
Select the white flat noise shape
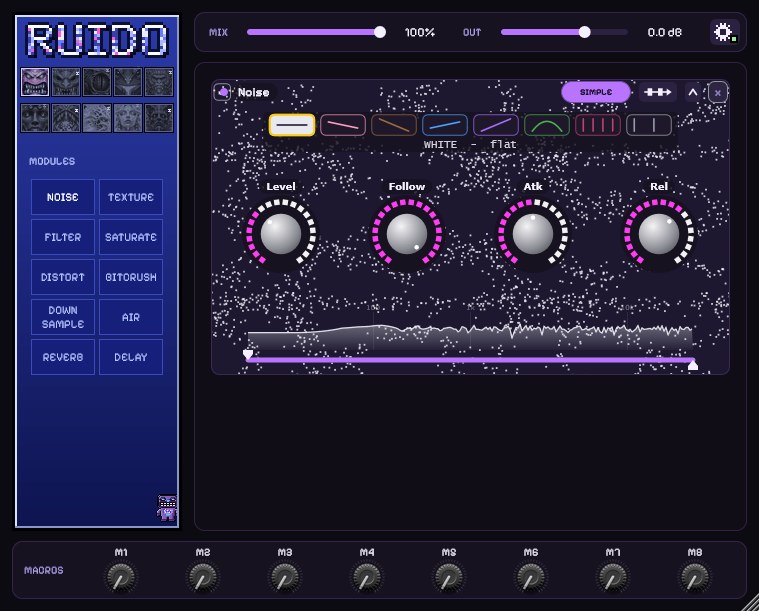pos(292,125)
